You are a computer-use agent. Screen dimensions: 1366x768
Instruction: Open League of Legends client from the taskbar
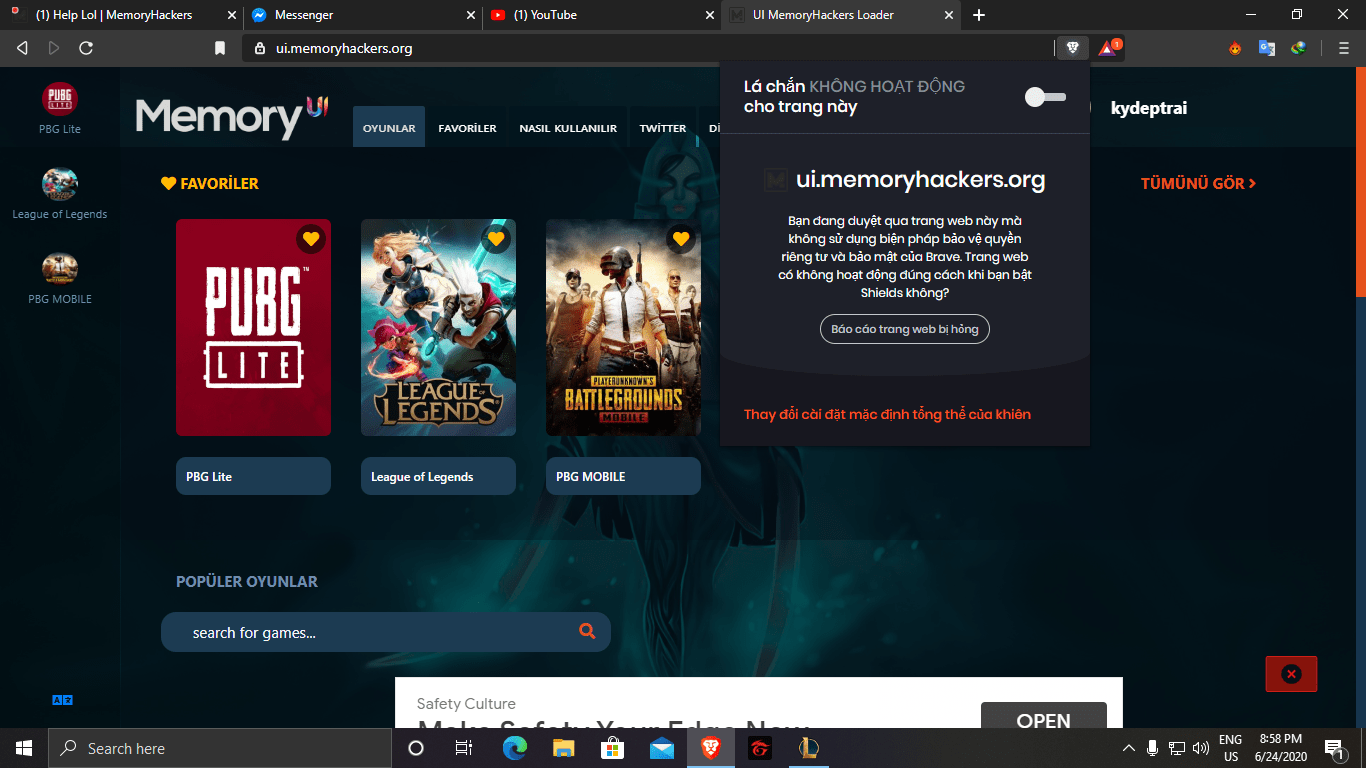click(809, 748)
